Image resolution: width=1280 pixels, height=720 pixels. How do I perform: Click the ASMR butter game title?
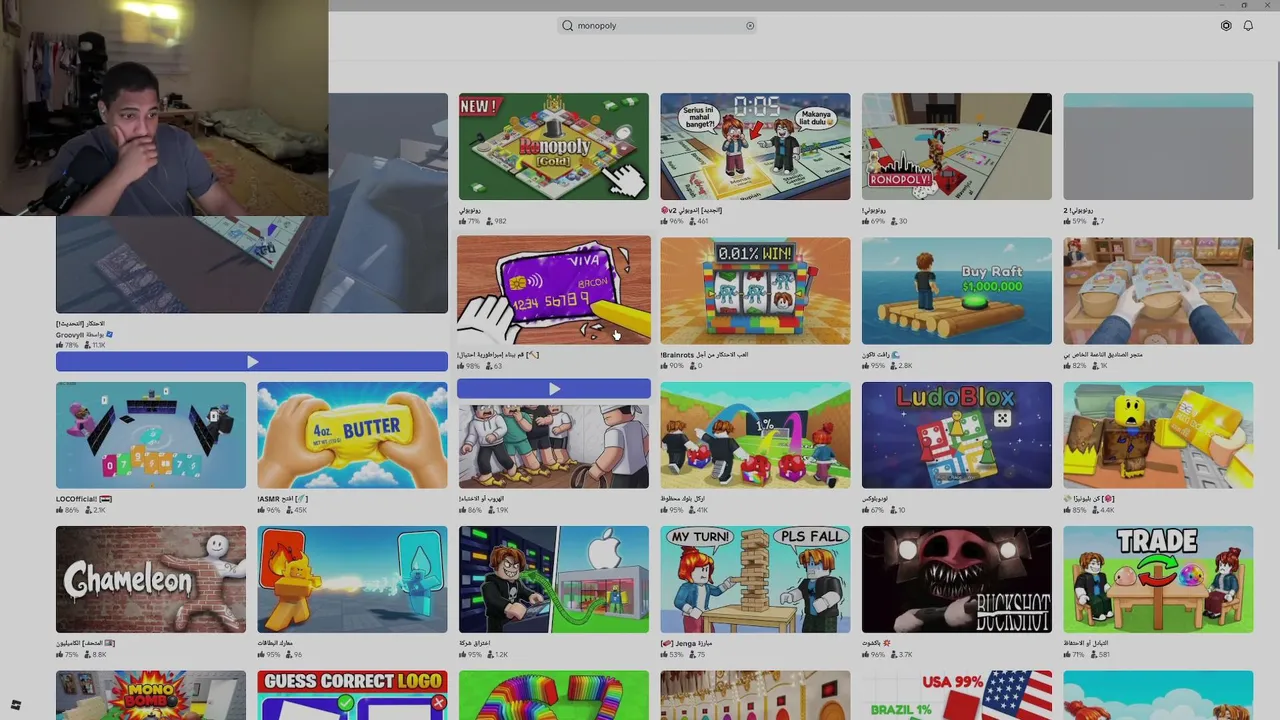click(x=283, y=499)
